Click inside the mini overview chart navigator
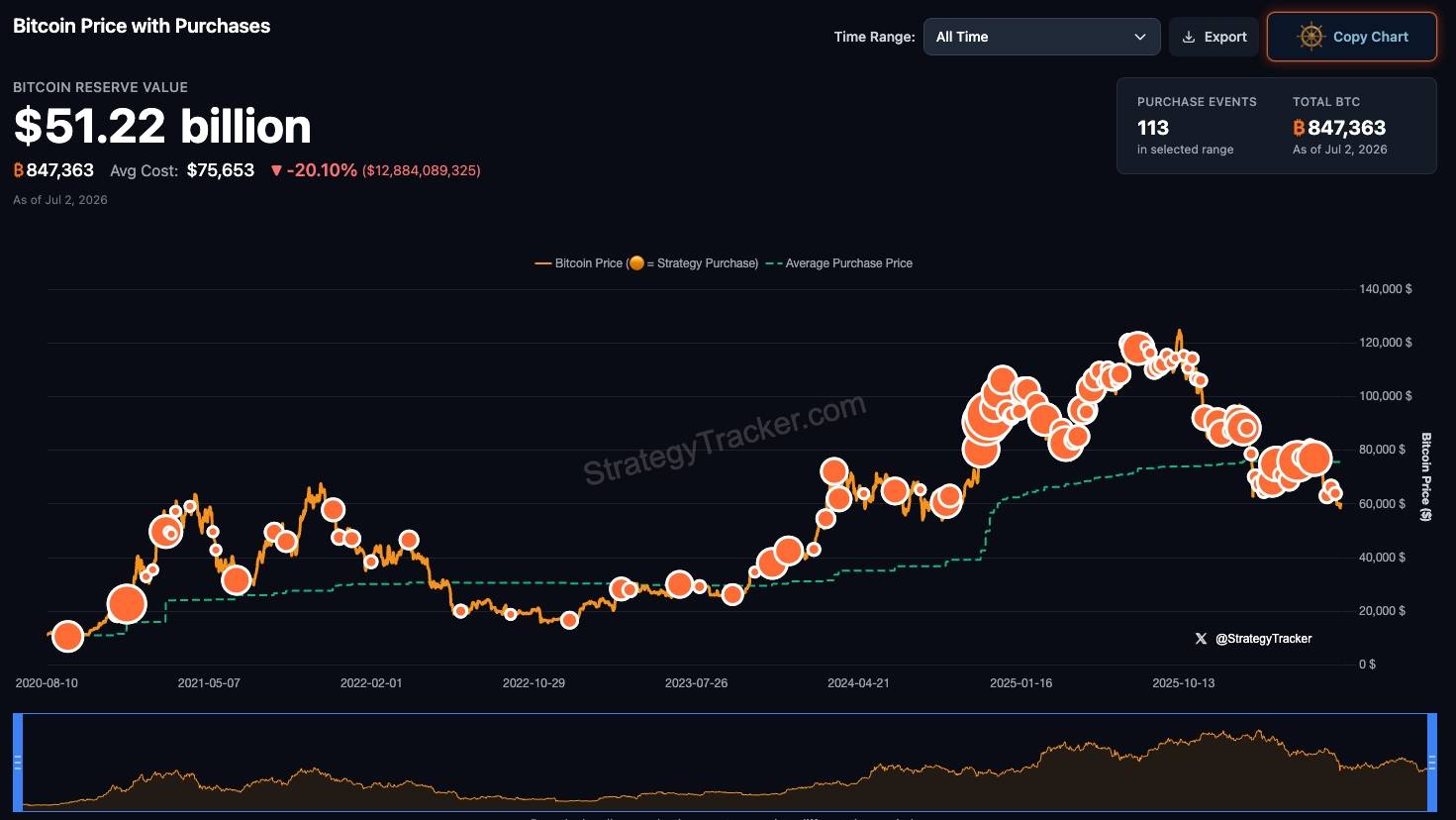This screenshot has height=820, width=1456. [x=725, y=763]
